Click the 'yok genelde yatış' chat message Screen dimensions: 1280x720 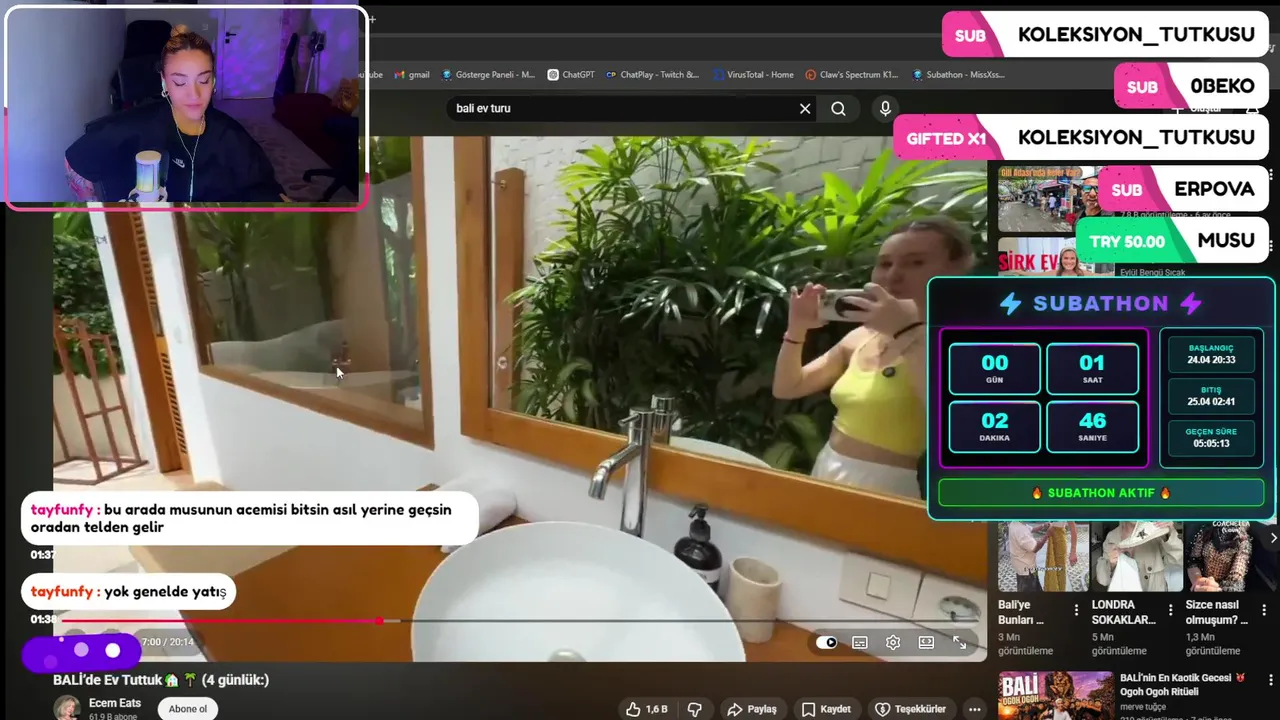point(128,592)
